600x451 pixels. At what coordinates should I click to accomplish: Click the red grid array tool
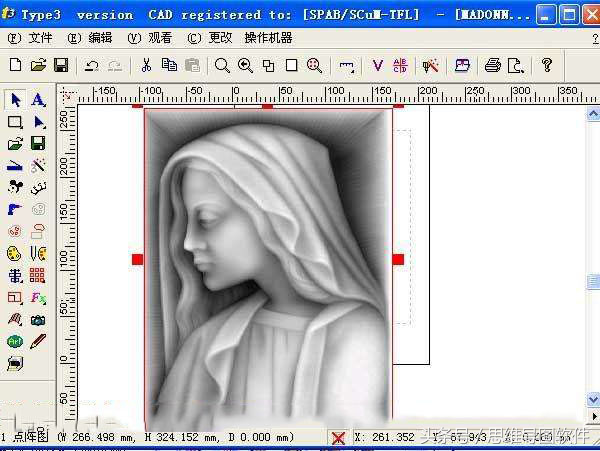[38, 275]
